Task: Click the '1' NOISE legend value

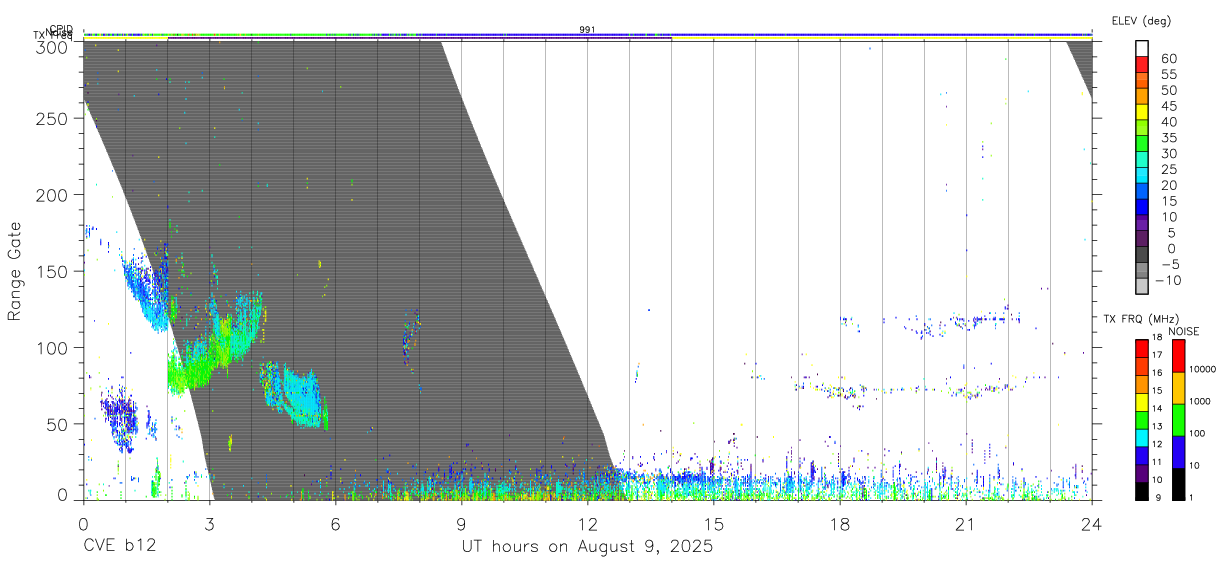Action: pyautogui.click(x=1190, y=497)
